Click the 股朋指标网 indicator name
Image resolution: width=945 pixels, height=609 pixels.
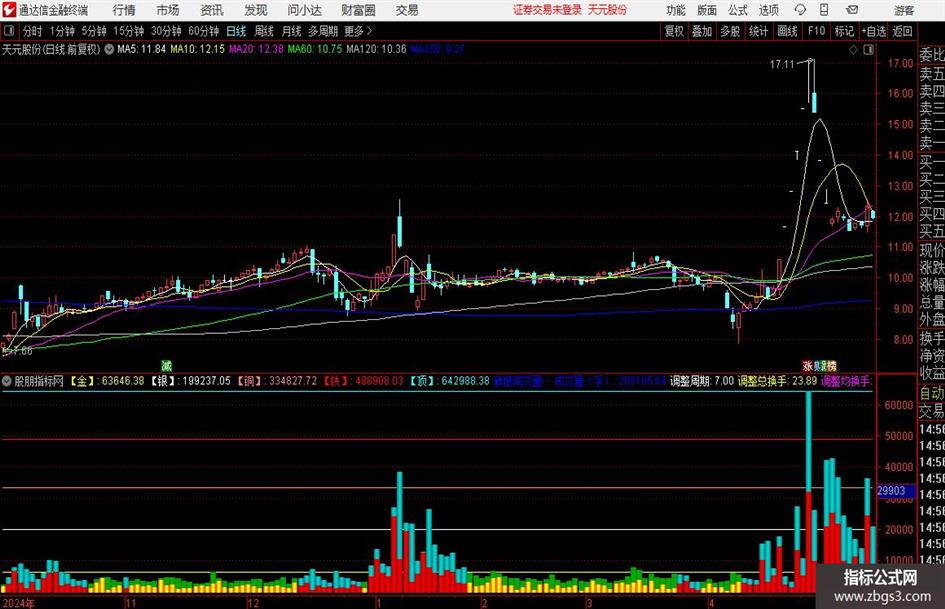pyautogui.click(x=39, y=381)
